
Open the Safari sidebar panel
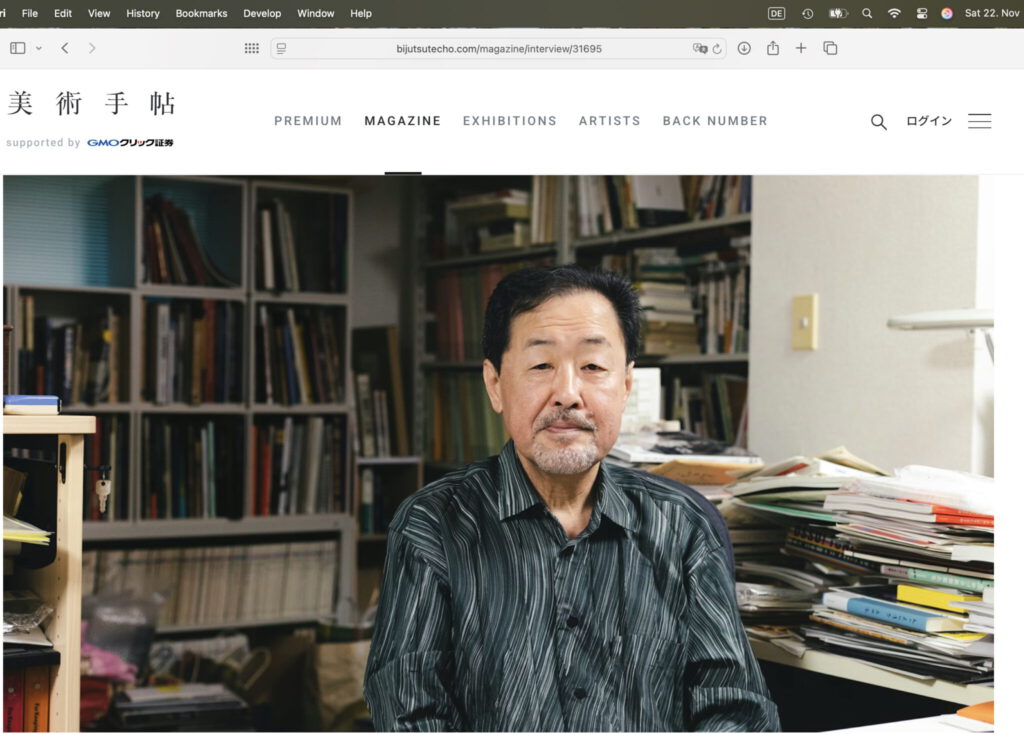click(17, 48)
